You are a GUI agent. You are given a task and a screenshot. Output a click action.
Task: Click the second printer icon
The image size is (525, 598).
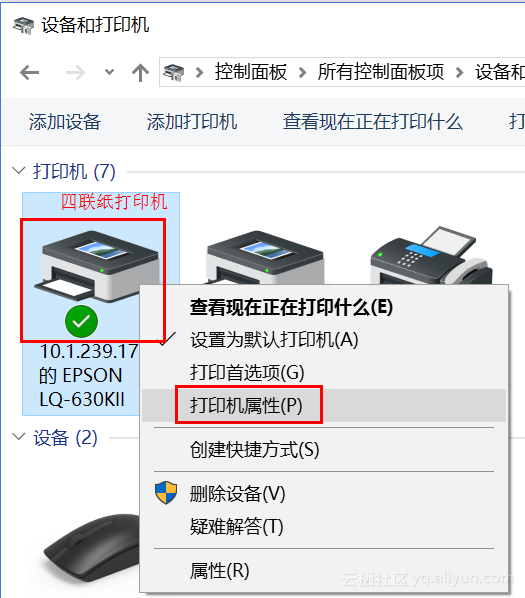(264, 257)
